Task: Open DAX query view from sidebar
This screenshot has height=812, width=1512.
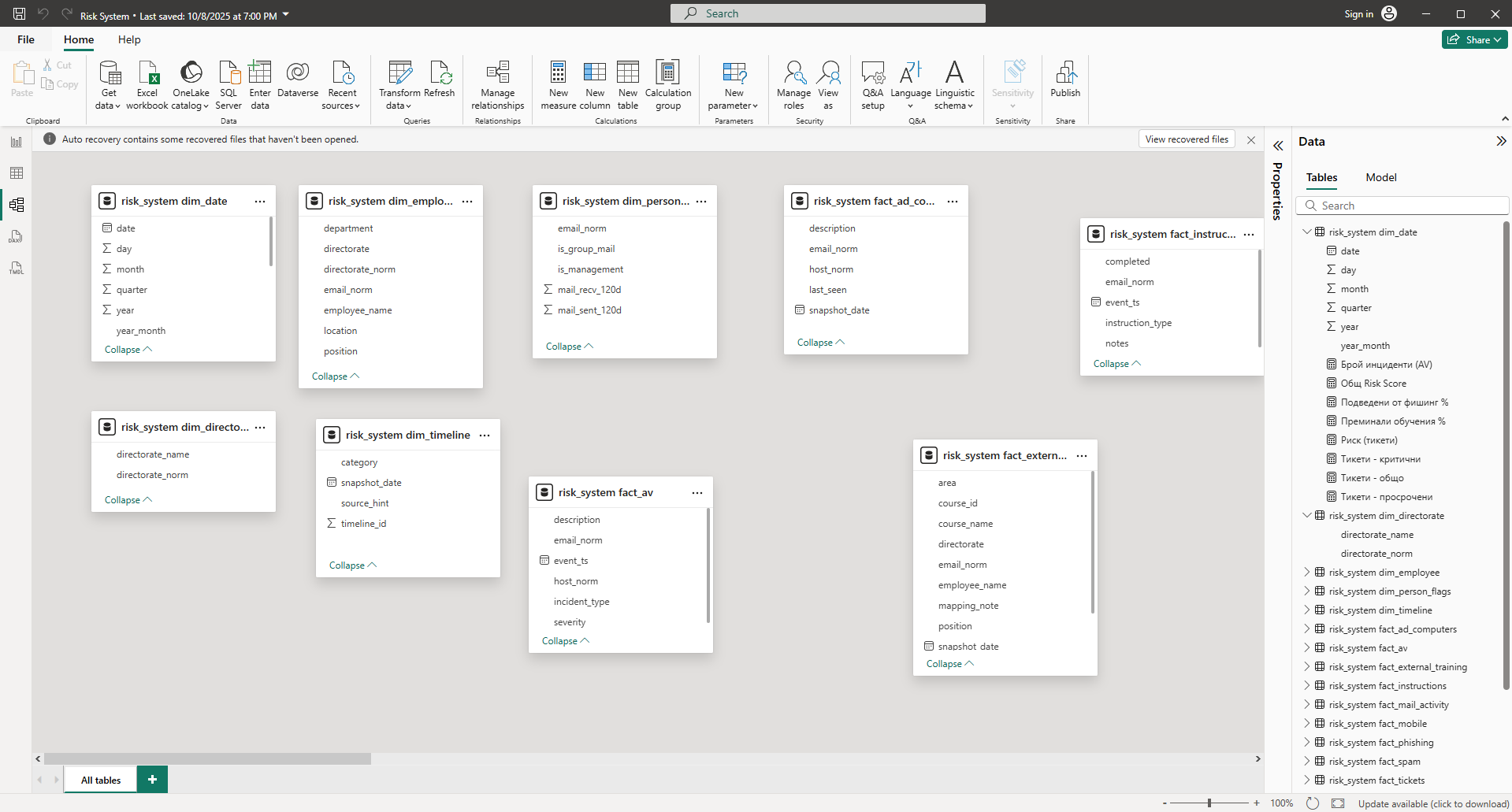Action: click(x=17, y=236)
